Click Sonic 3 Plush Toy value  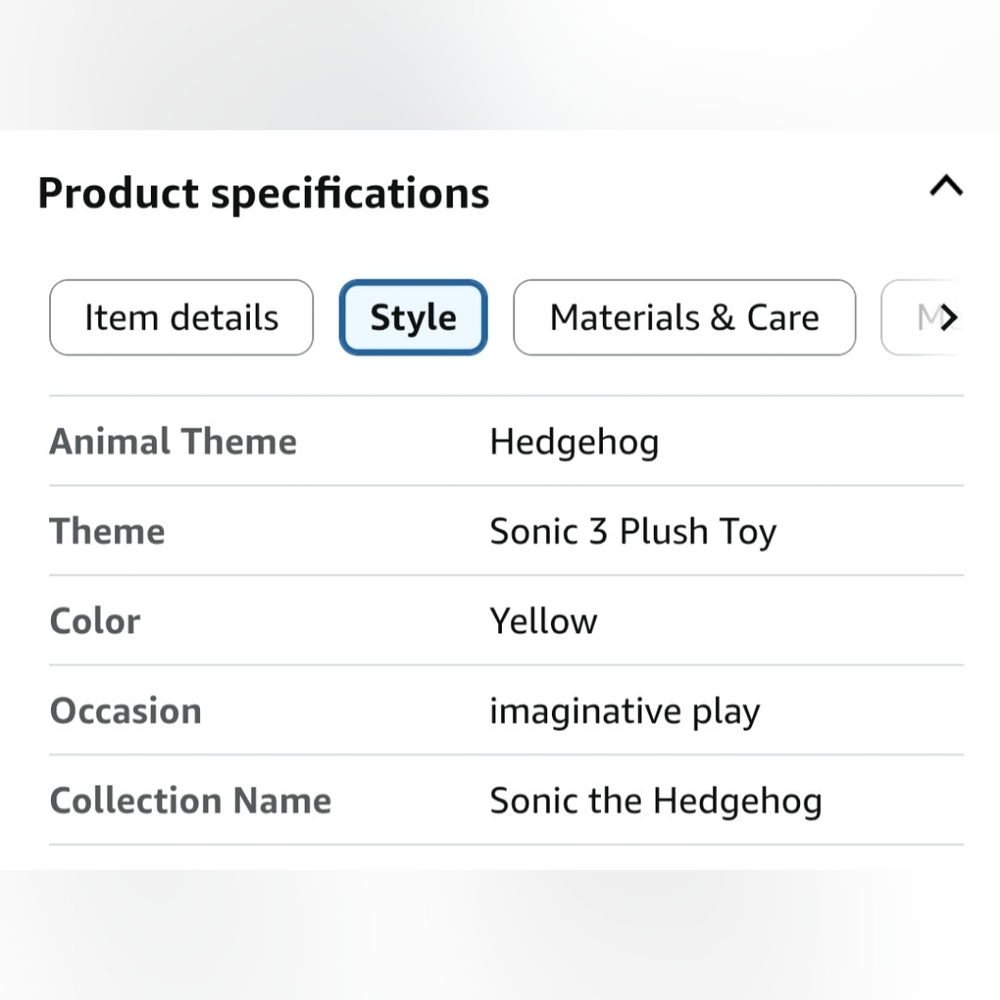coord(633,532)
